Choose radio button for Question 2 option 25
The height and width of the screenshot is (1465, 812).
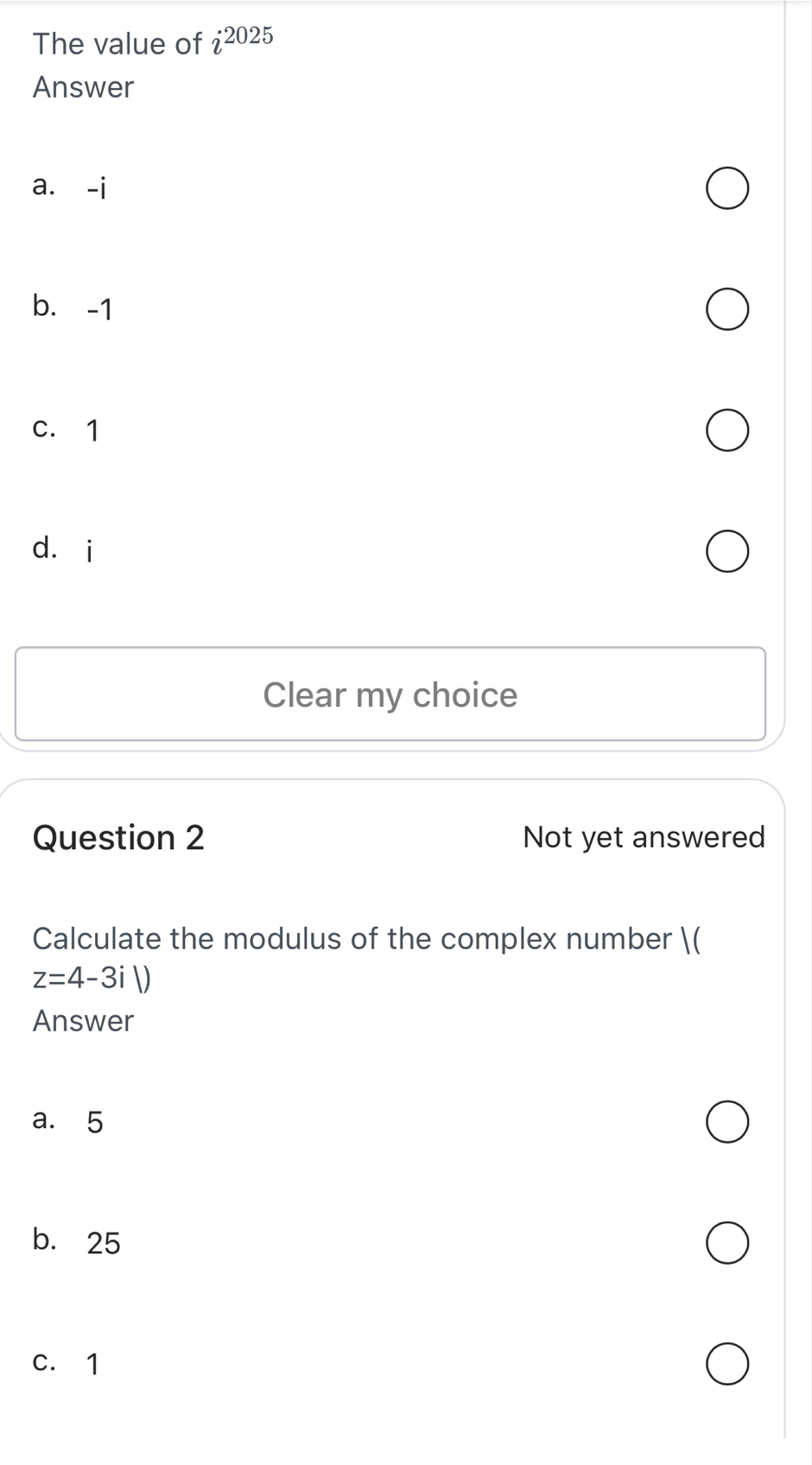(x=727, y=1243)
